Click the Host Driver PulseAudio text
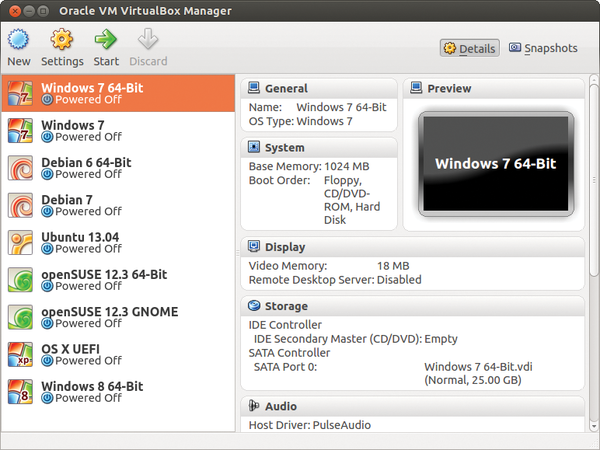600x450 pixels. coord(310,425)
